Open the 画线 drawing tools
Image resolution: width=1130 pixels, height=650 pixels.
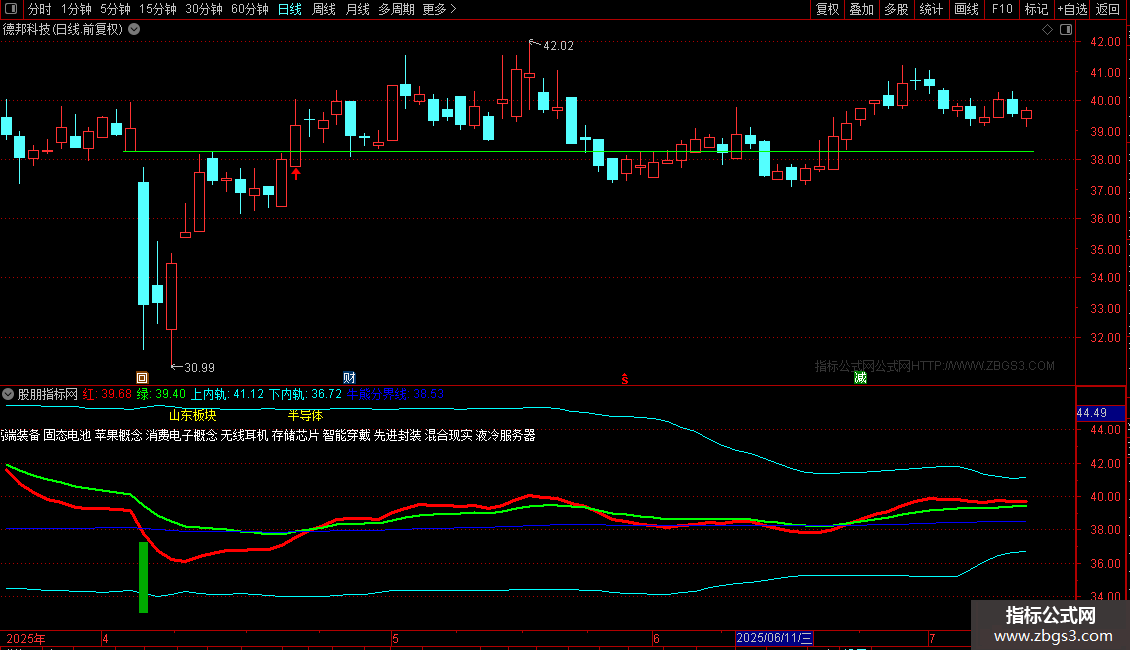(x=966, y=9)
